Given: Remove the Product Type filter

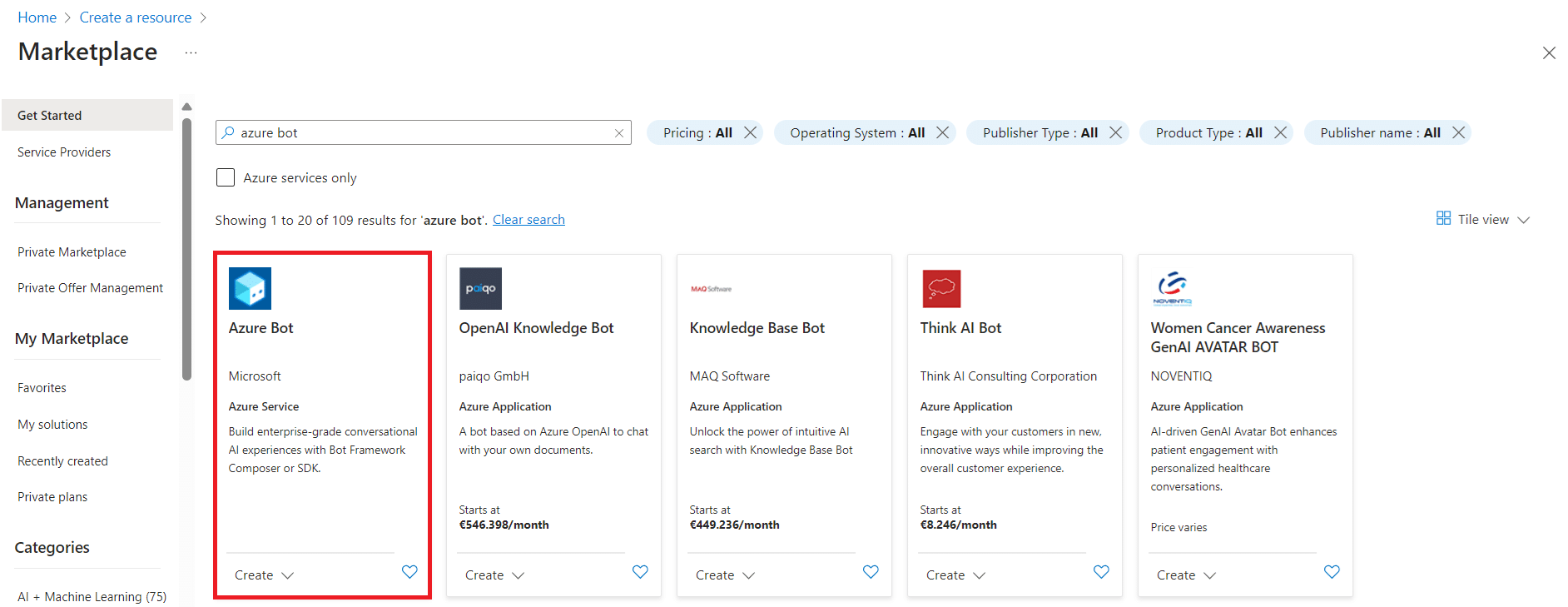Looking at the screenshot, I should (1280, 132).
